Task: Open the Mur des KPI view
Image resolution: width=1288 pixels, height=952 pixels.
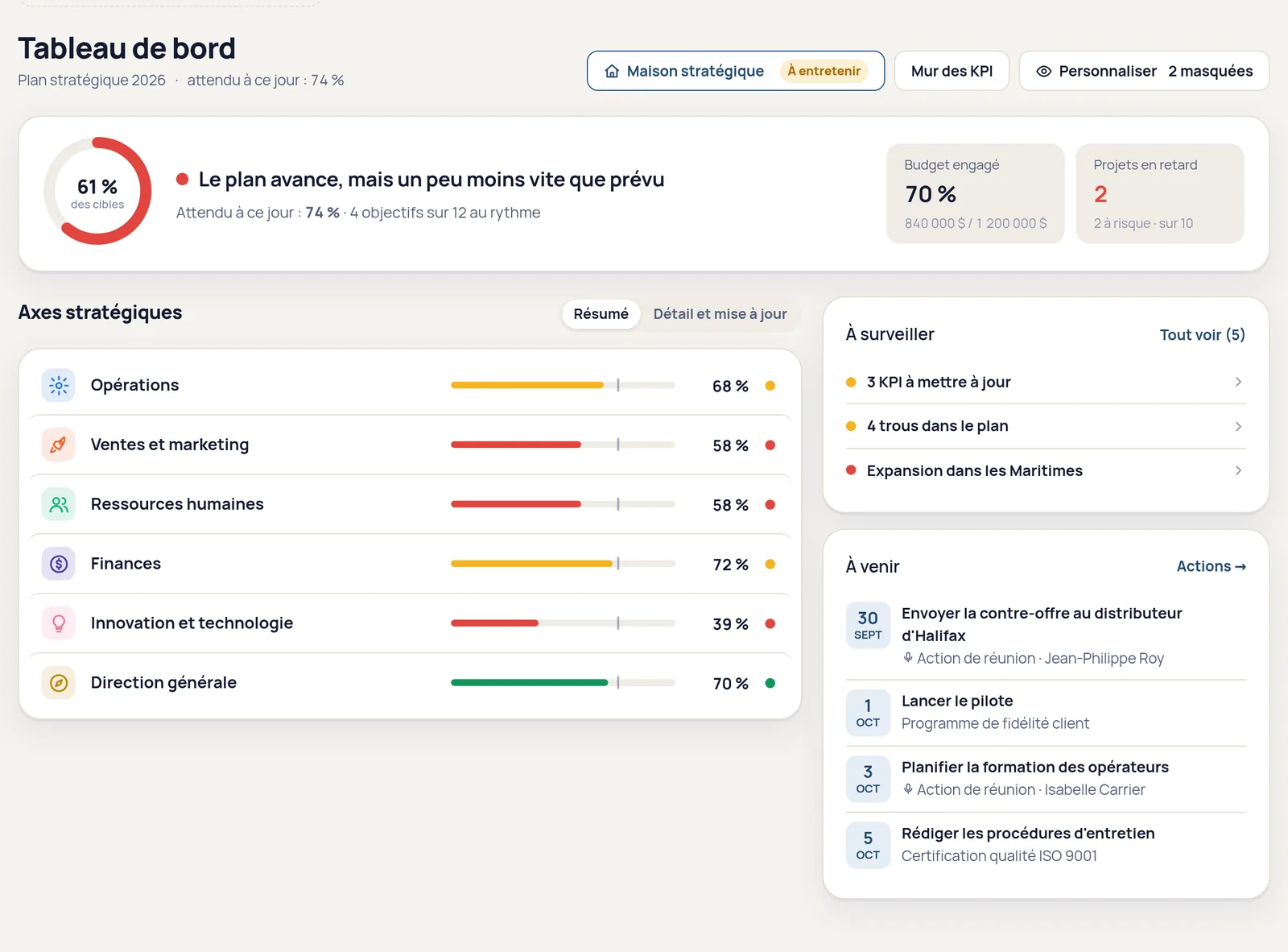Action: 952,71
